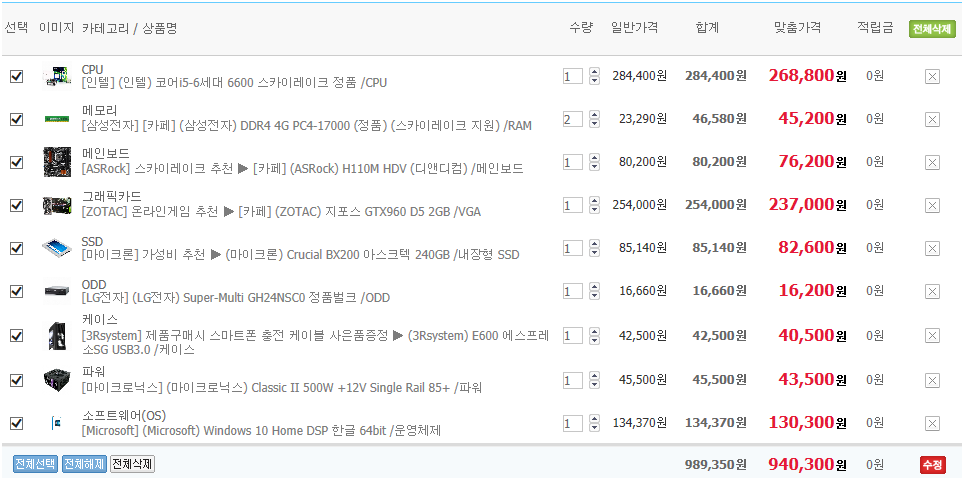
Task: Click the blue 전체선택 button
Action: click(35, 464)
